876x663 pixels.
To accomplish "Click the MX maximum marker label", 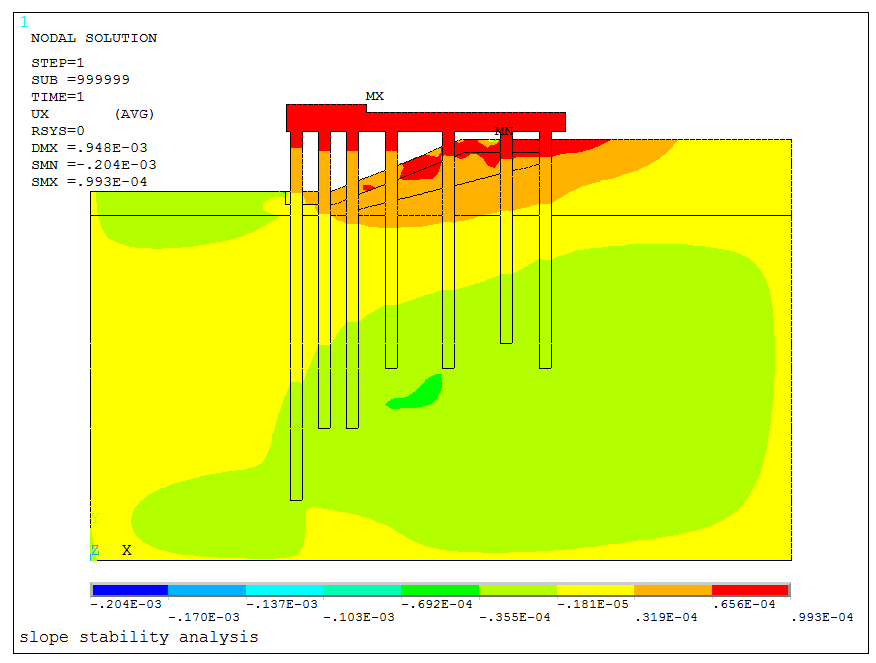I will coord(374,97).
